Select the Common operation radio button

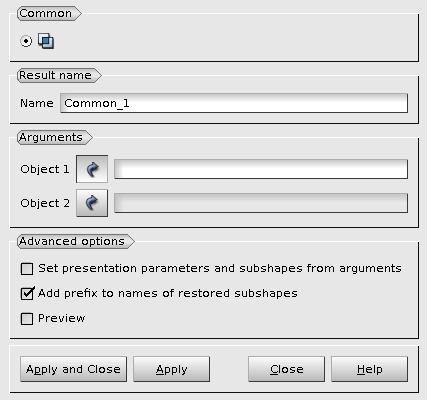tap(26, 41)
